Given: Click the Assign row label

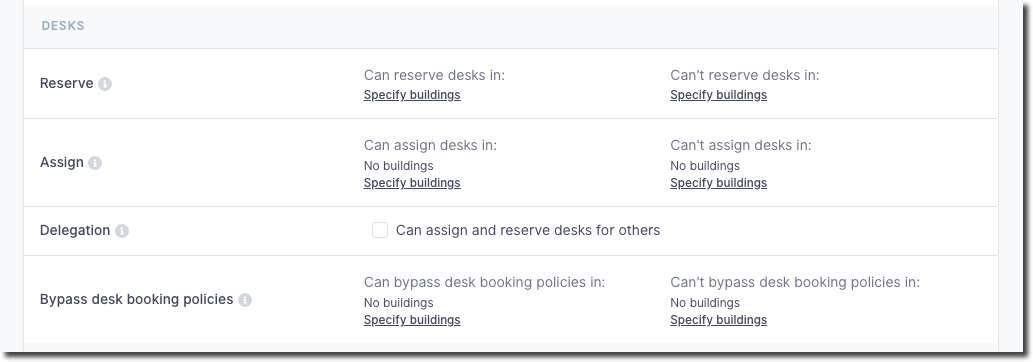Looking at the screenshot, I should click(61, 162).
